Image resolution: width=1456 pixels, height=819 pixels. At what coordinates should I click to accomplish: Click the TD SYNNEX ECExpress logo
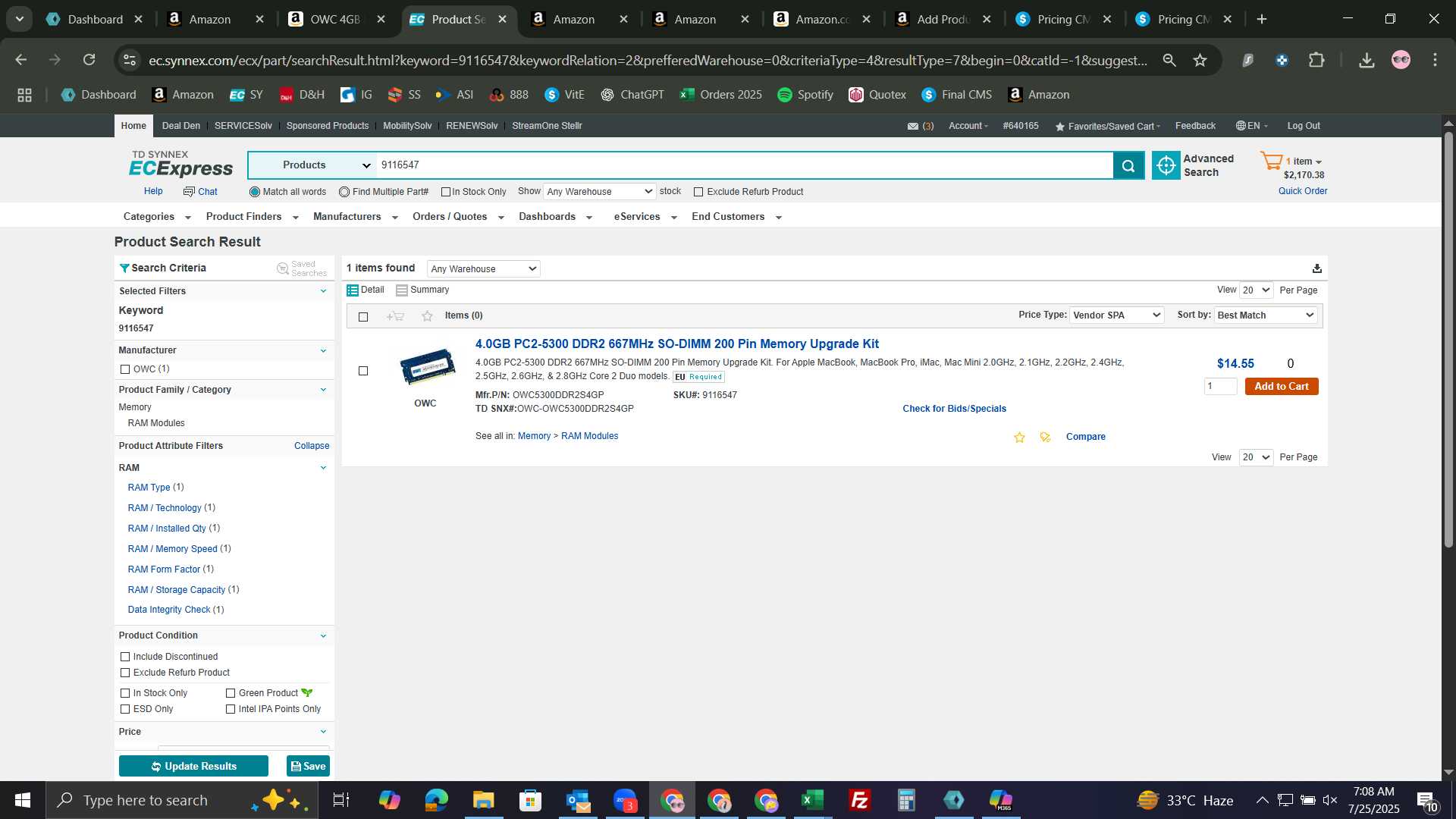pyautogui.click(x=180, y=164)
